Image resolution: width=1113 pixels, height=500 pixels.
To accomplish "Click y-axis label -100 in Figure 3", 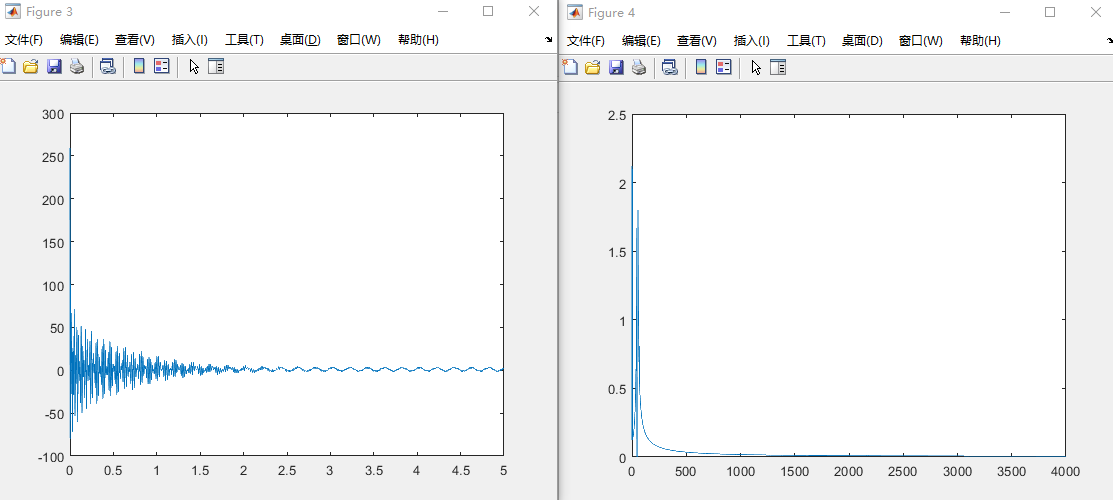I will point(51,456).
